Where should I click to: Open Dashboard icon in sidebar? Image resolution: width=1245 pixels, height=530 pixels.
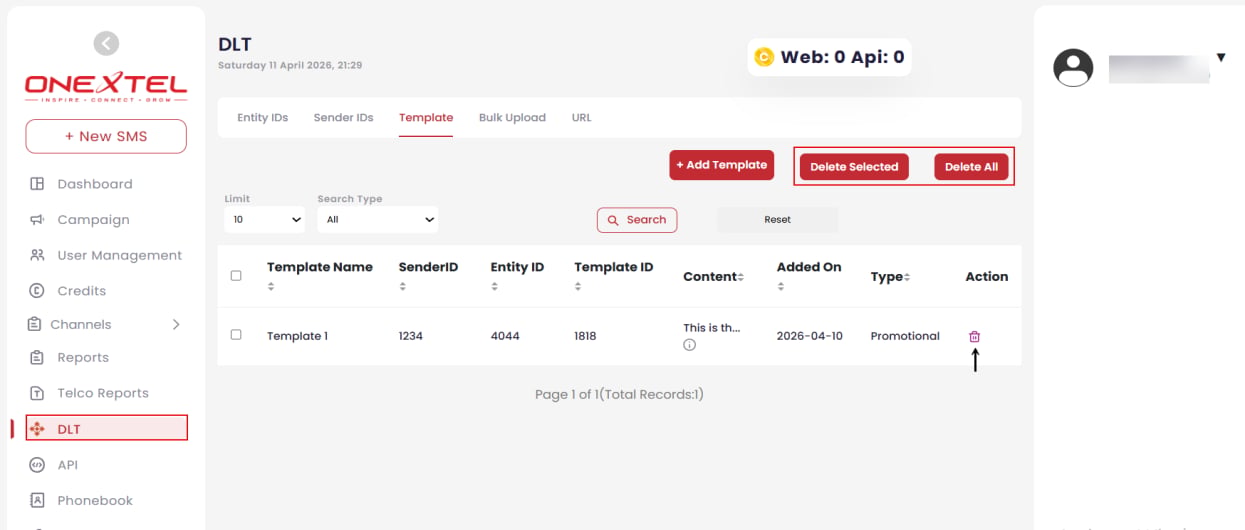click(37, 184)
